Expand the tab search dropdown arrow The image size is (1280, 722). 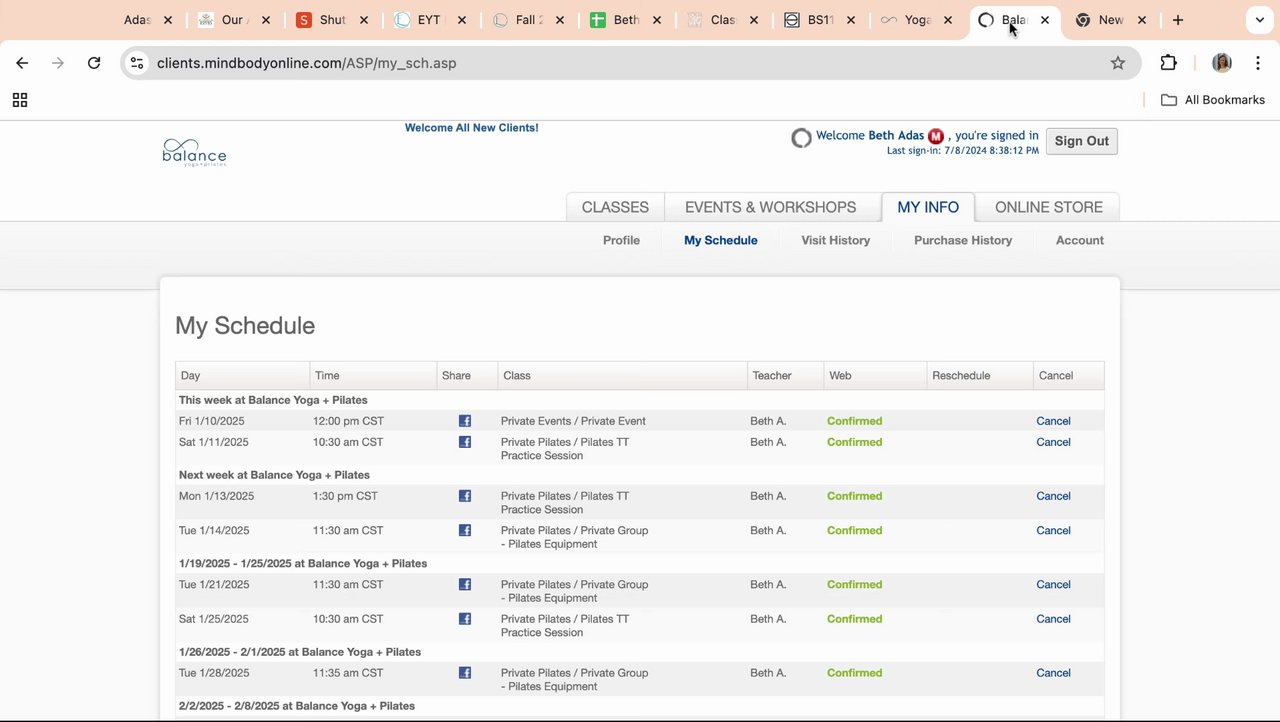1259,20
